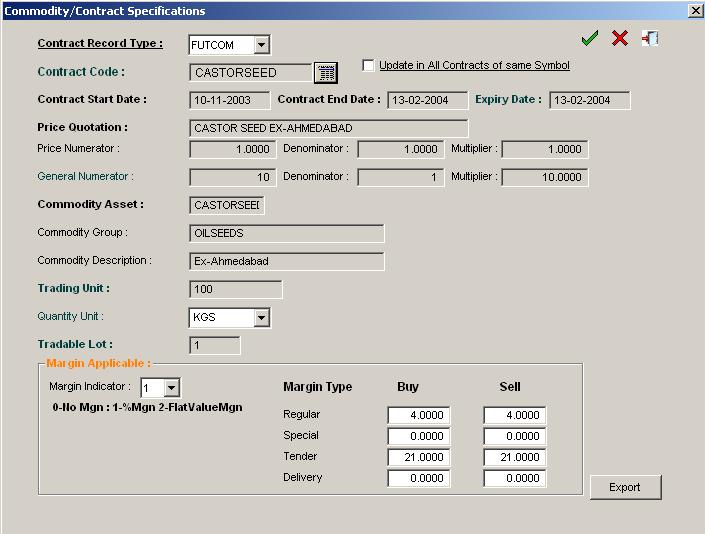This screenshot has height=534, width=705.
Task: Click the green checkmark save icon
Action: tap(590, 39)
